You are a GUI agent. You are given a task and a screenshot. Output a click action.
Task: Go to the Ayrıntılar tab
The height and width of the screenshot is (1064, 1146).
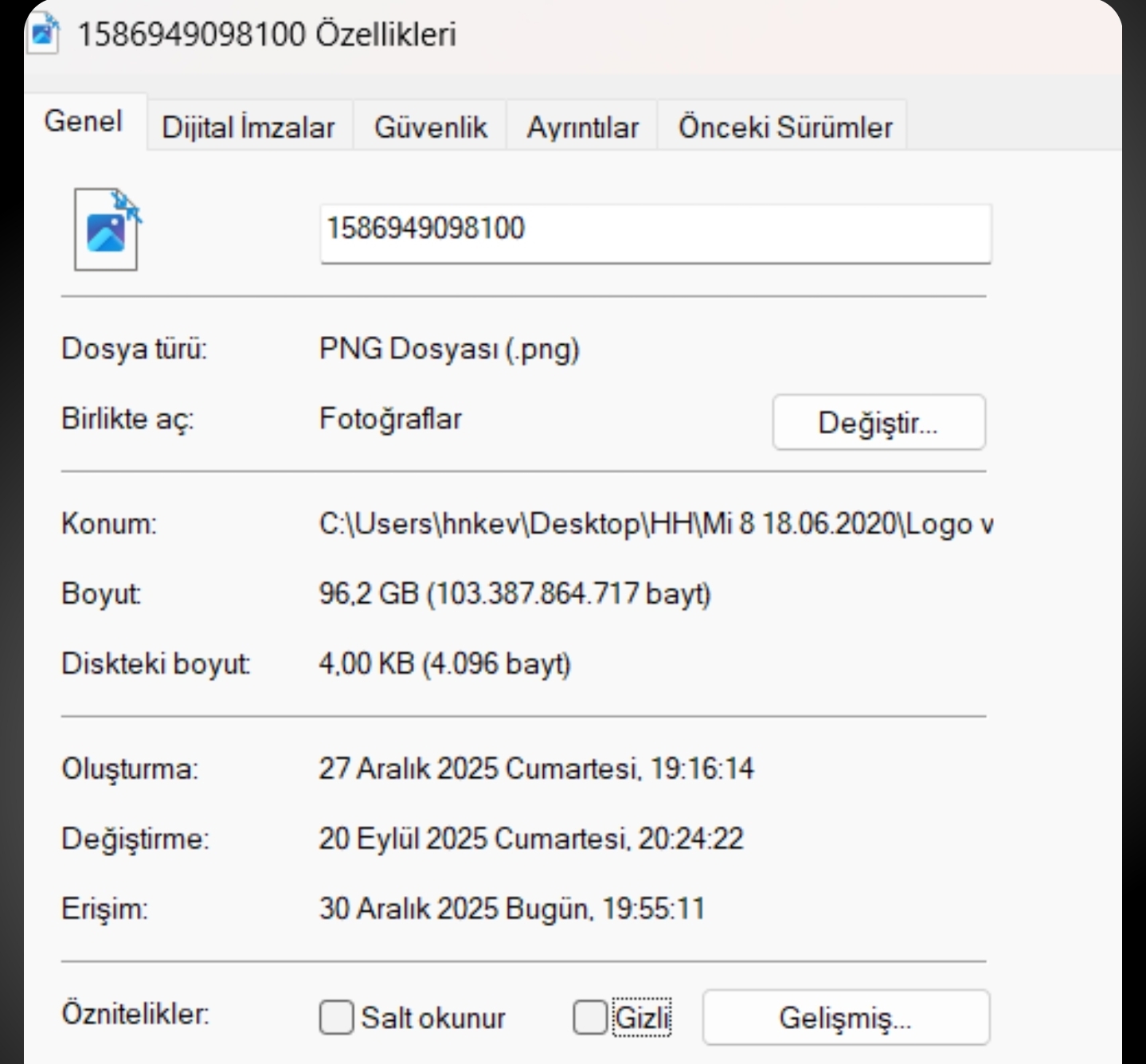[582, 127]
